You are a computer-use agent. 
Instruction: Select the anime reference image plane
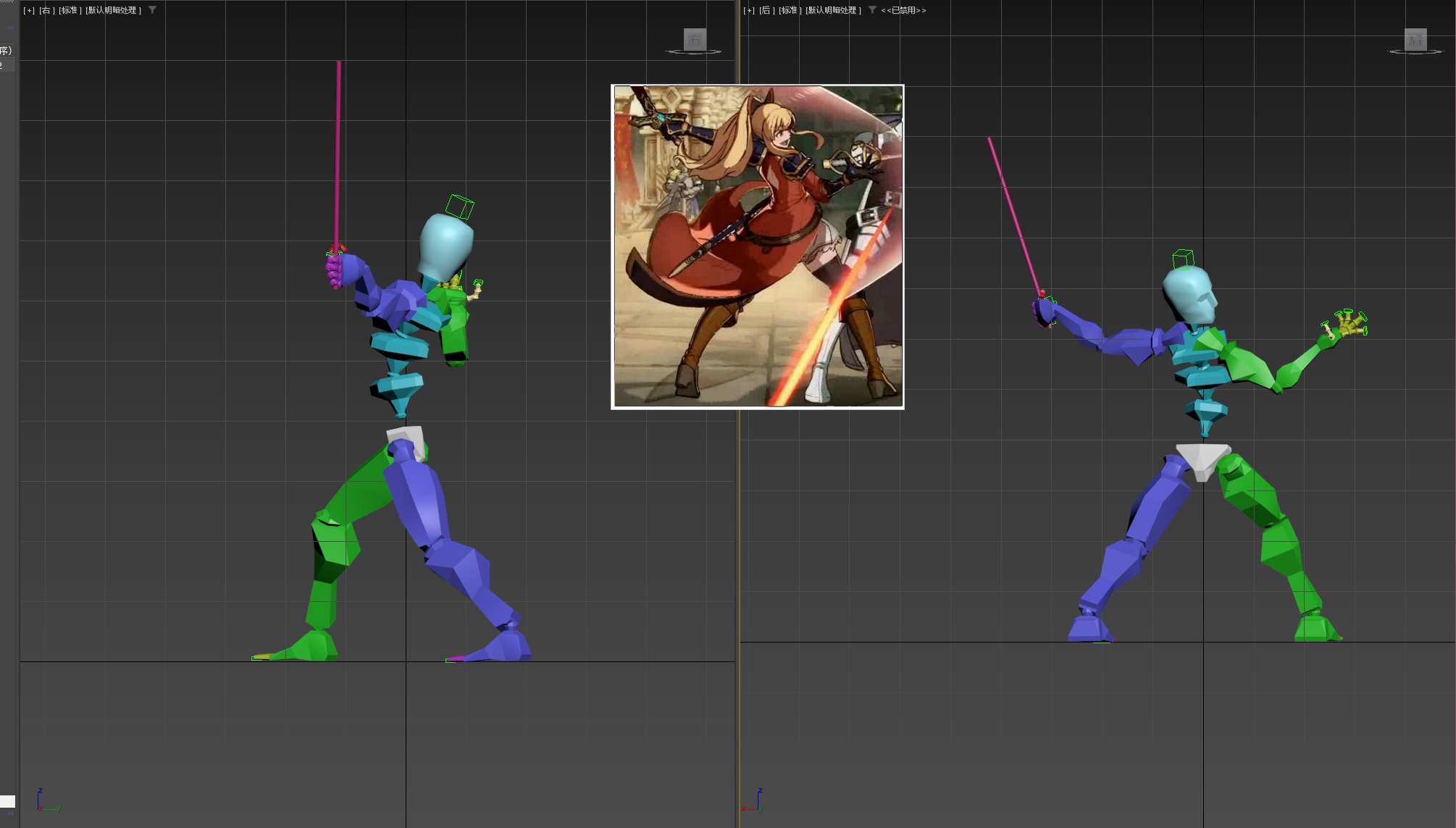[757, 246]
